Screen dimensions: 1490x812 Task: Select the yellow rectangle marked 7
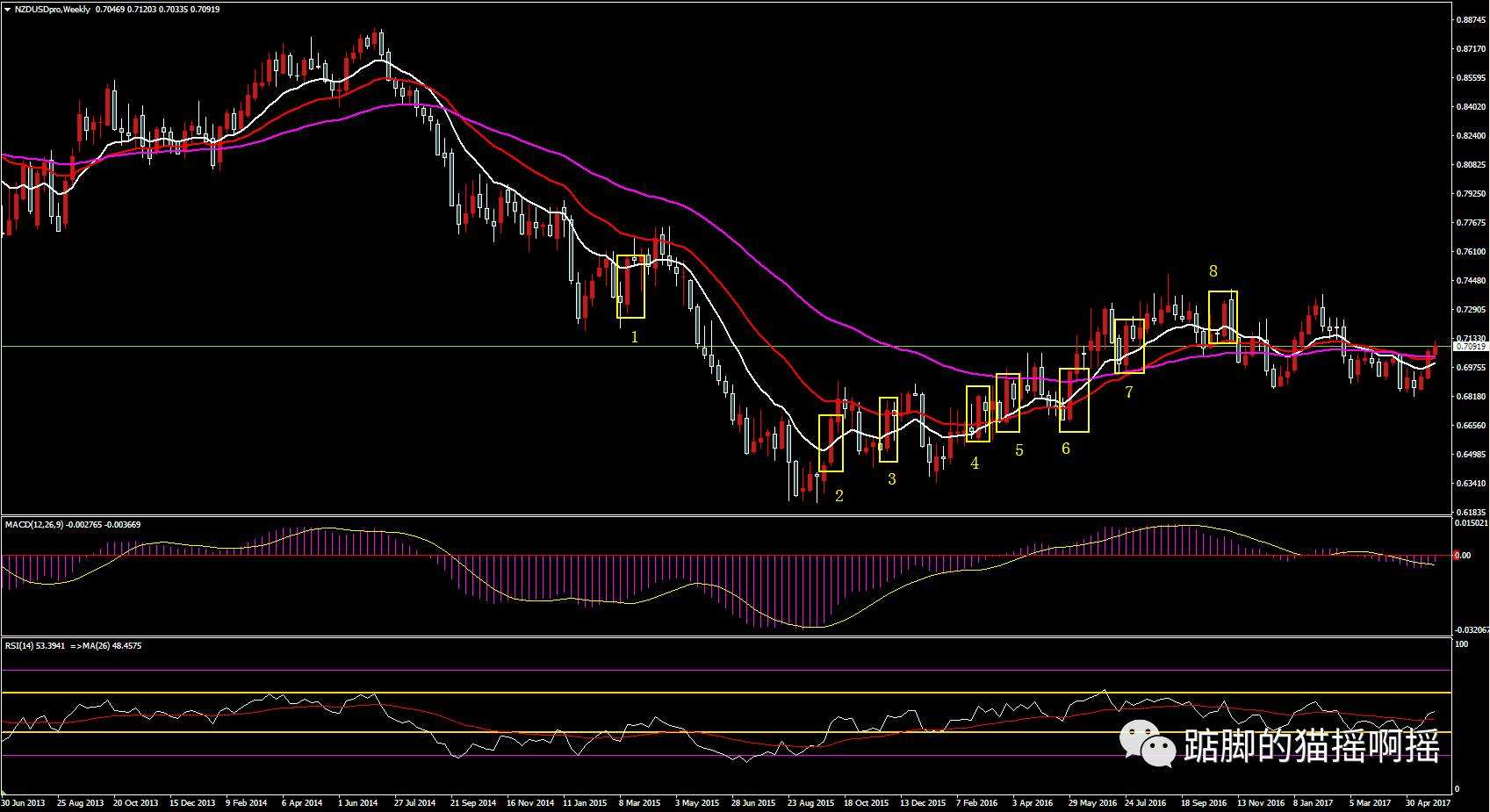[1129, 346]
